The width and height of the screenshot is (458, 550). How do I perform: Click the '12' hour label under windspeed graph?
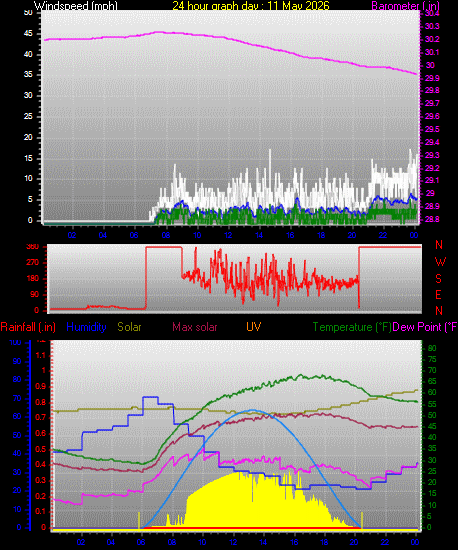click(x=228, y=235)
